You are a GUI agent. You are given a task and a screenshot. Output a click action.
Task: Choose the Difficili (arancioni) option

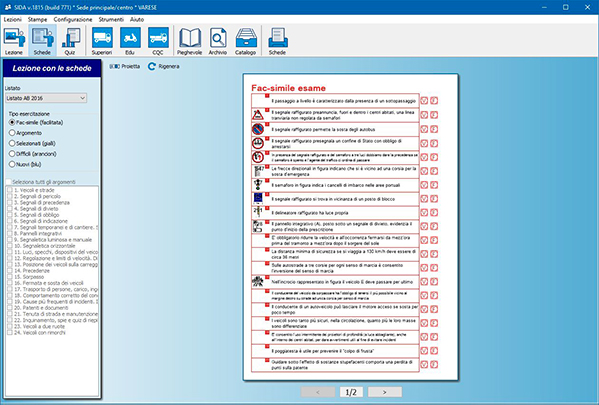(x=32, y=154)
